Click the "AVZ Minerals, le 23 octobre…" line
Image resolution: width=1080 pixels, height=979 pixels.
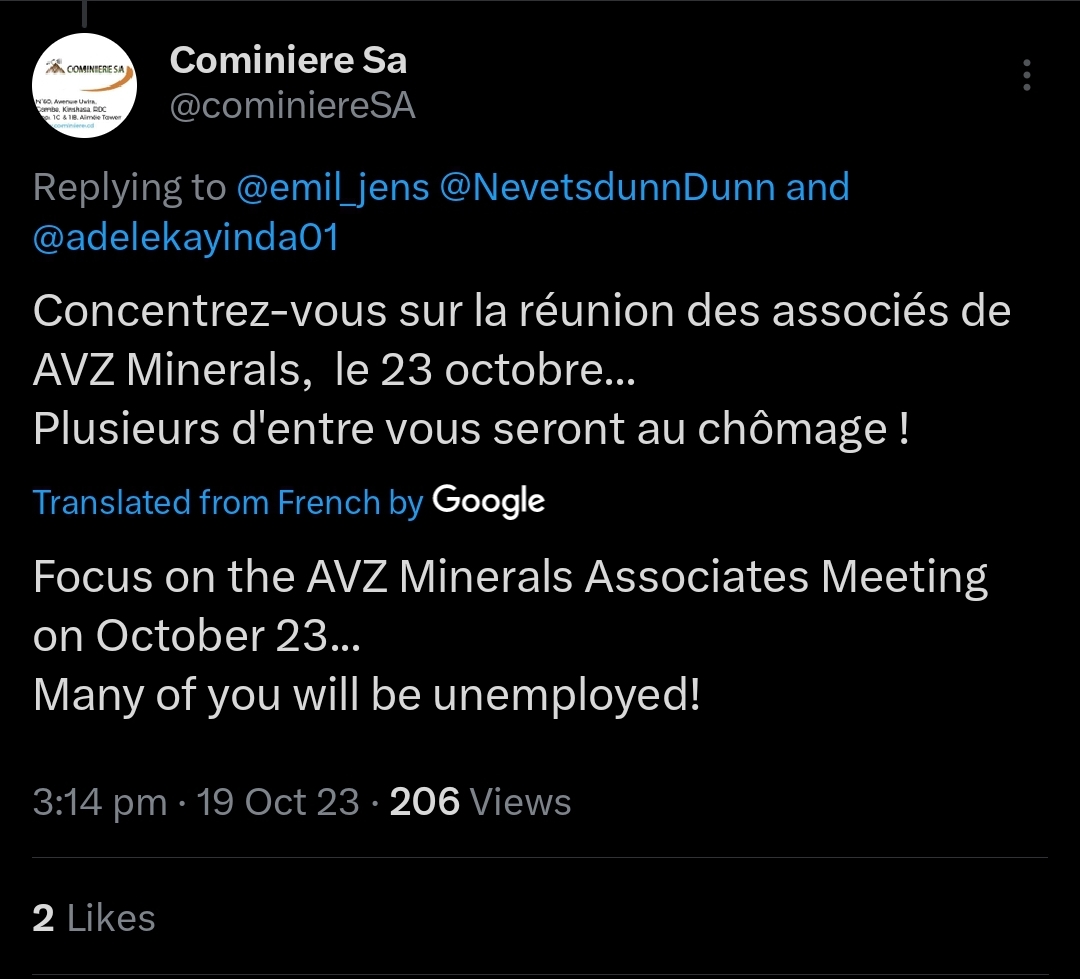[333, 370]
